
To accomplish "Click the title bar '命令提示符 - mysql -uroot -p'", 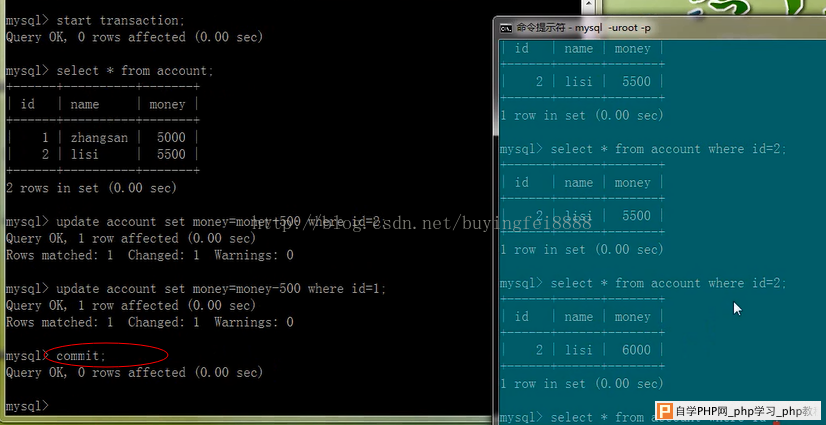I will [583, 27].
